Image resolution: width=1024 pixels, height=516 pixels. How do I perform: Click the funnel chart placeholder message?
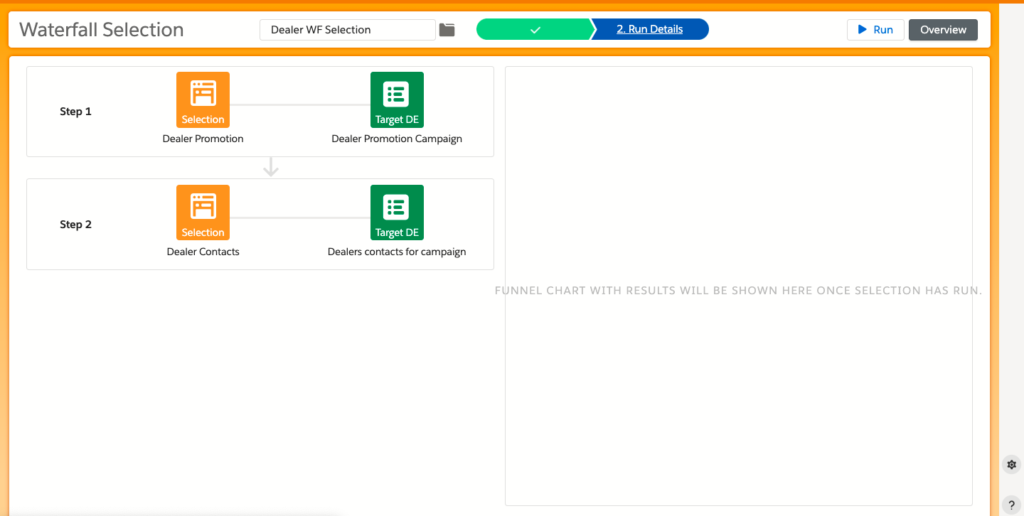pyautogui.click(x=738, y=290)
